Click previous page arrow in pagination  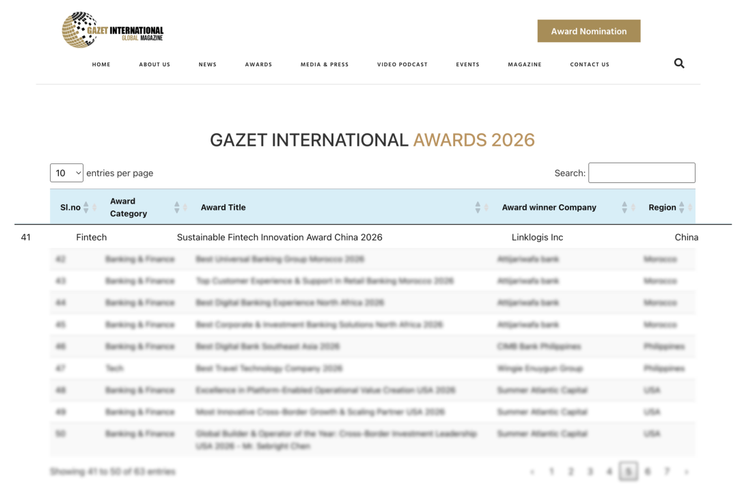(x=532, y=471)
